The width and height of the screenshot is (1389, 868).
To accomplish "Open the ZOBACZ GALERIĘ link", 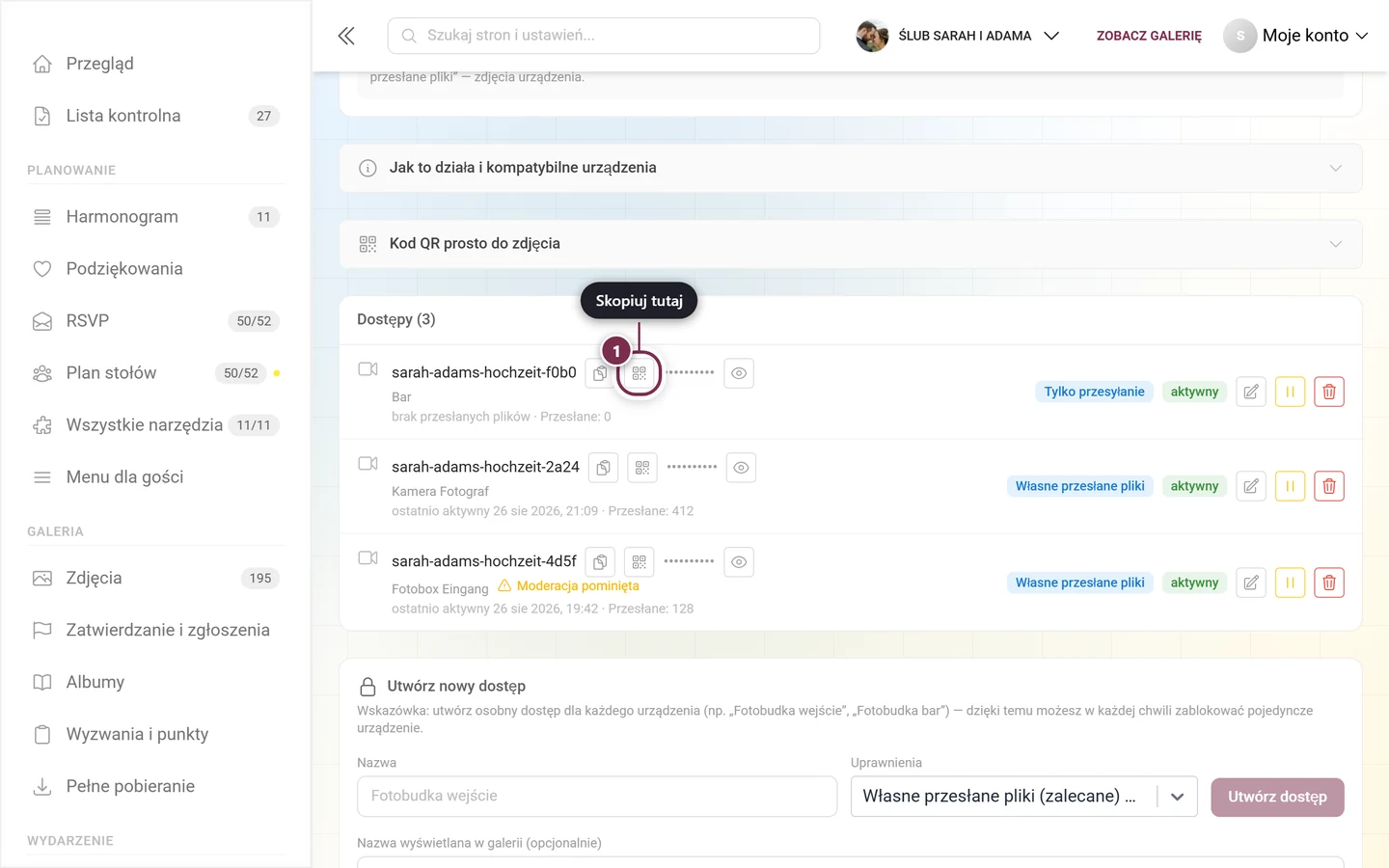I will (x=1149, y=36).
